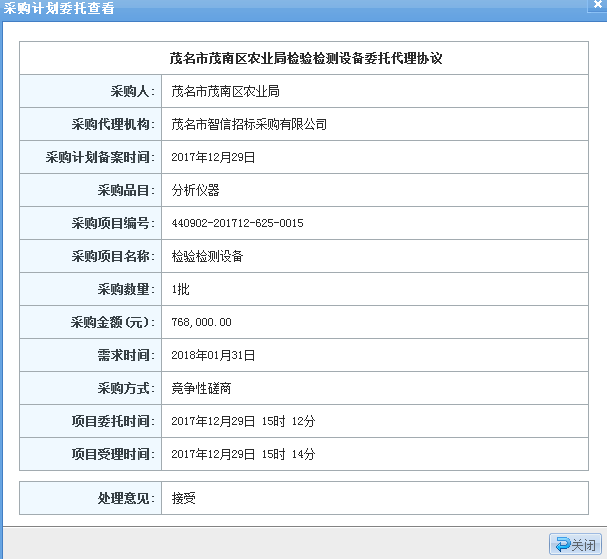The width and height of the screenshot is (607, 559).
Task: Select purchaser value 茂名市茂南区农业局
Action: pyautogui.click(x=225, y=91)
